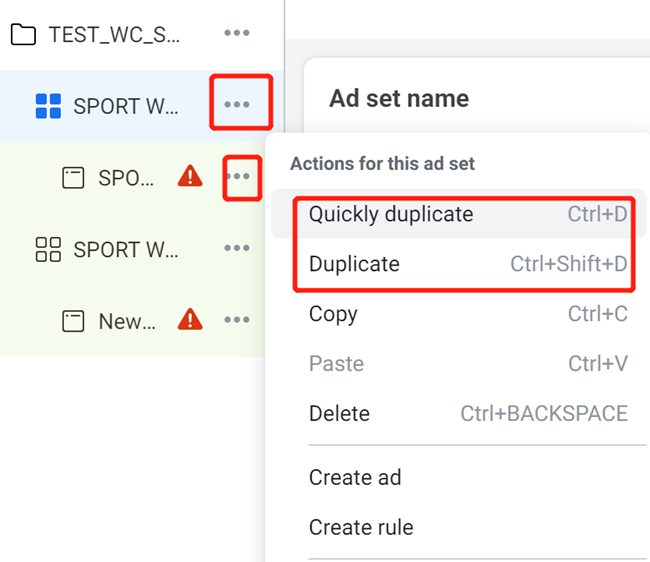Choose Create rule from the menu

[x=361, y=527]
